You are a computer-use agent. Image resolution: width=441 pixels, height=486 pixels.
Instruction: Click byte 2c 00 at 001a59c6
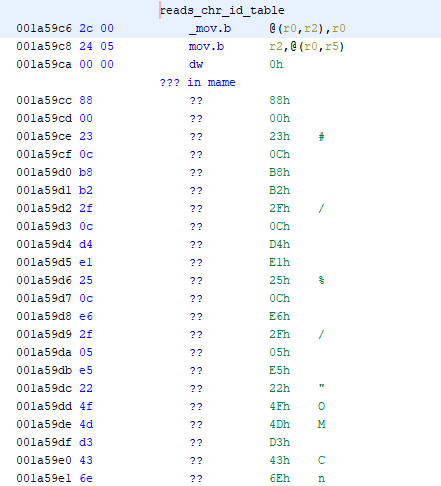point(96,29)
